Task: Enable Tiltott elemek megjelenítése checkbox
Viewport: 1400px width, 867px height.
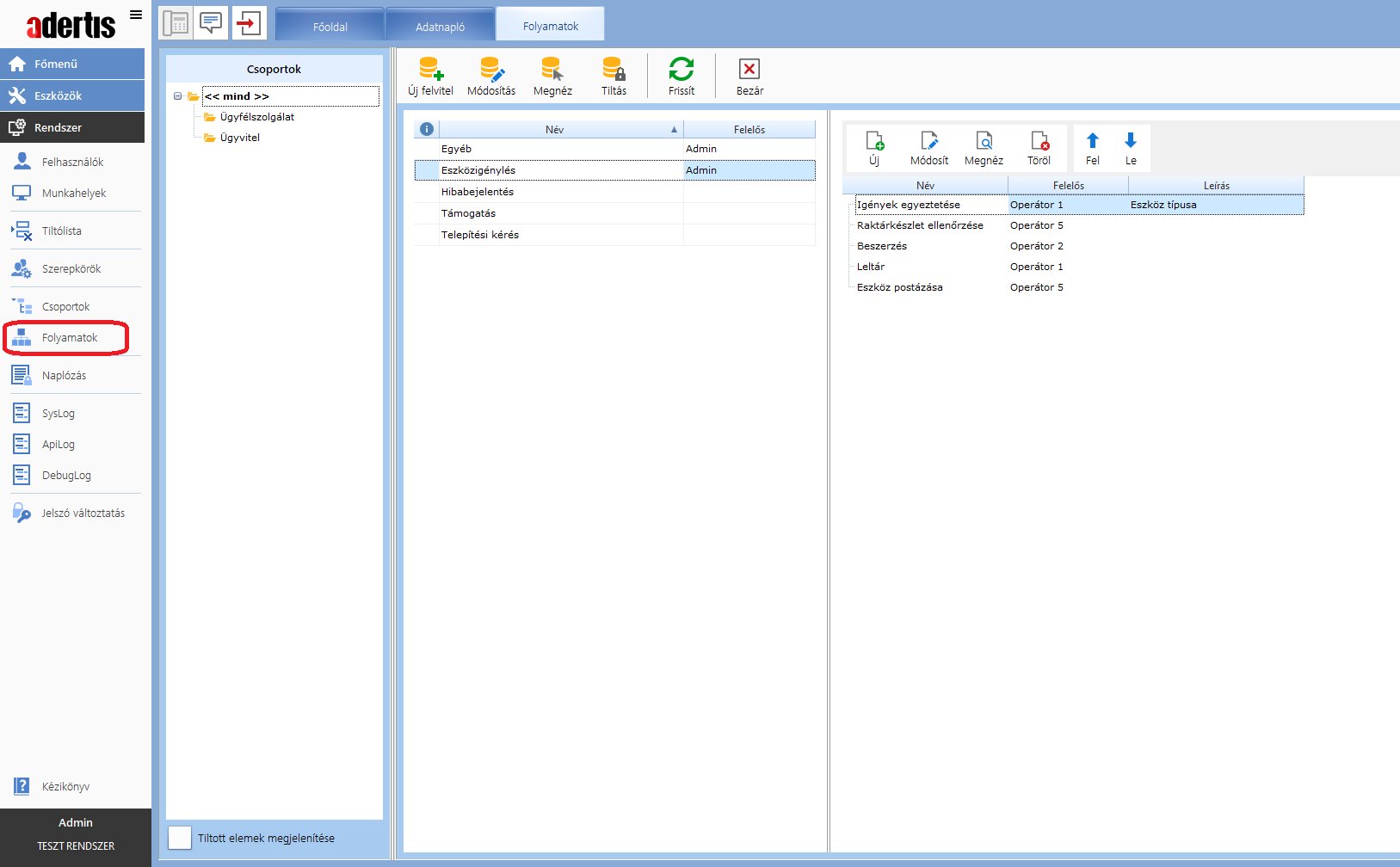Action: pyautogui.click(x=180, y=838)
